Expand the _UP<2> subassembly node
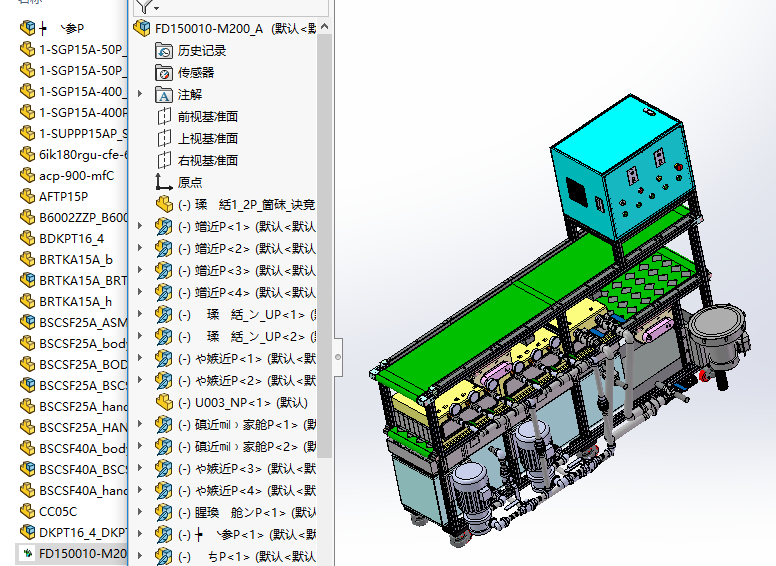This screenshot has height=566, width=776. coord(140,336)
